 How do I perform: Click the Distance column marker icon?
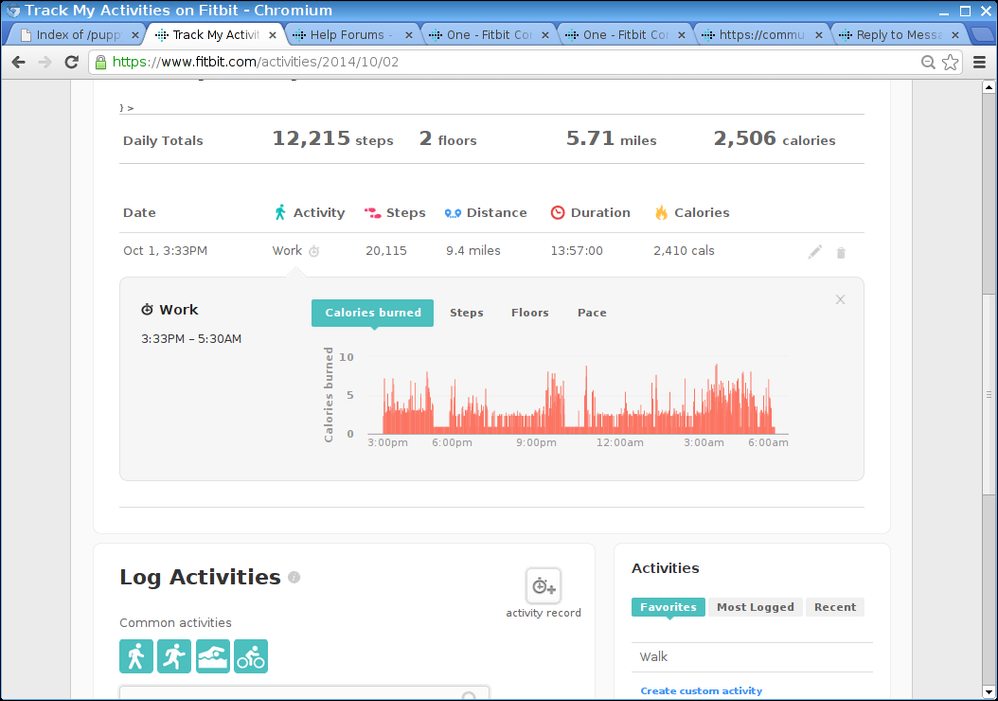click(x=453, y=213)
